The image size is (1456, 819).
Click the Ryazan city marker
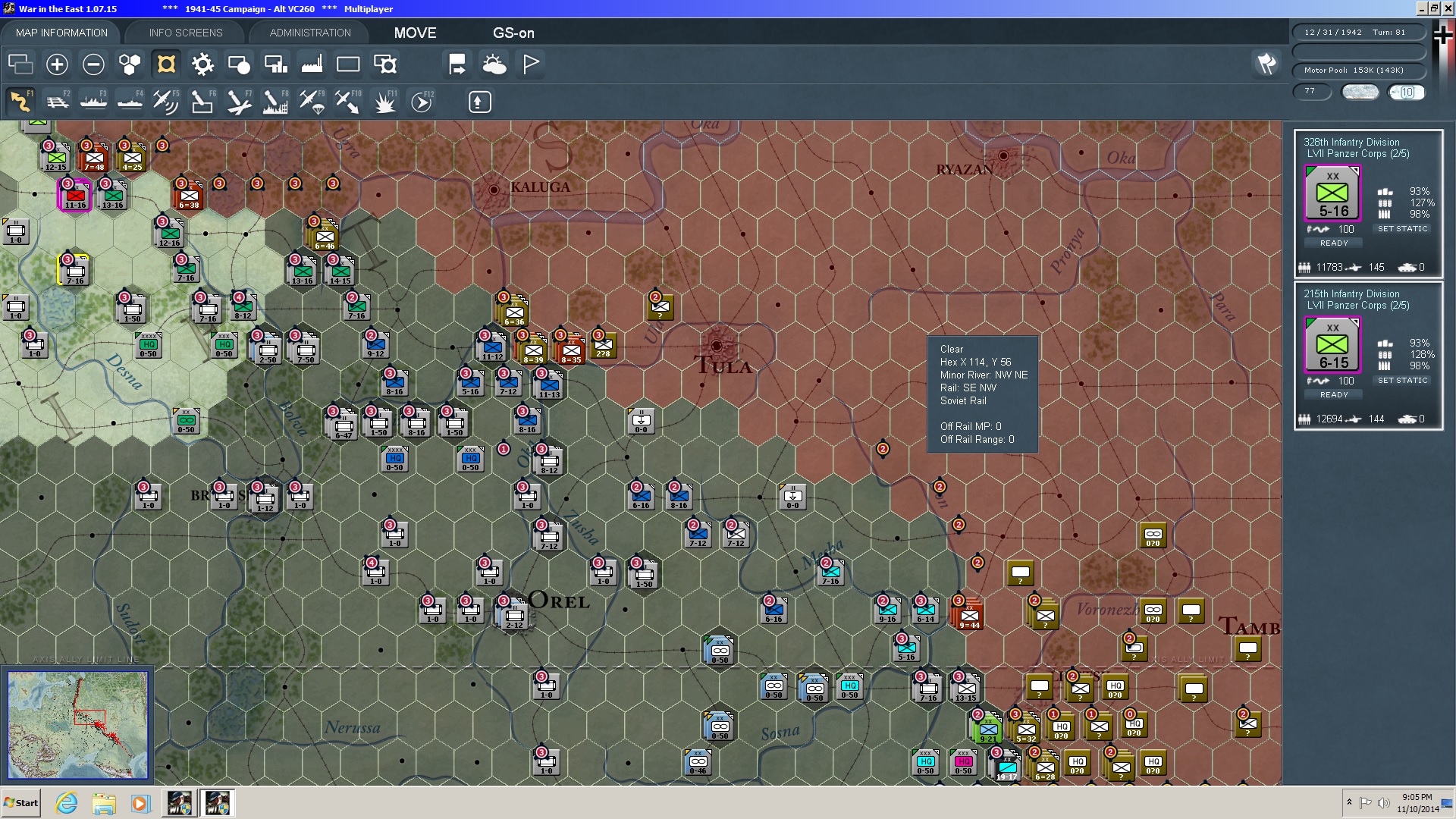(x=1003, y=155)
